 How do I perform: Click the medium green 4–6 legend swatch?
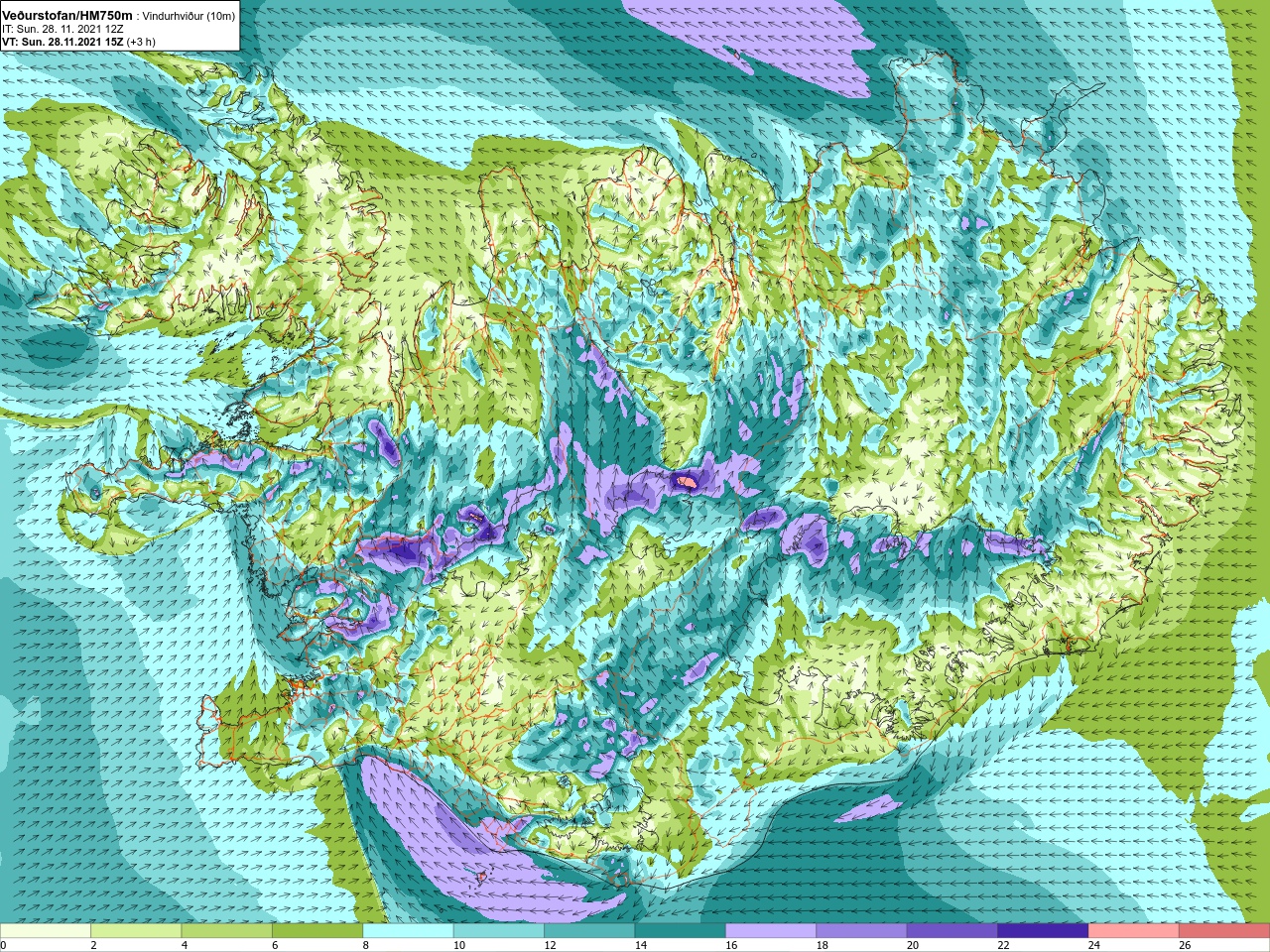(227, 931)
